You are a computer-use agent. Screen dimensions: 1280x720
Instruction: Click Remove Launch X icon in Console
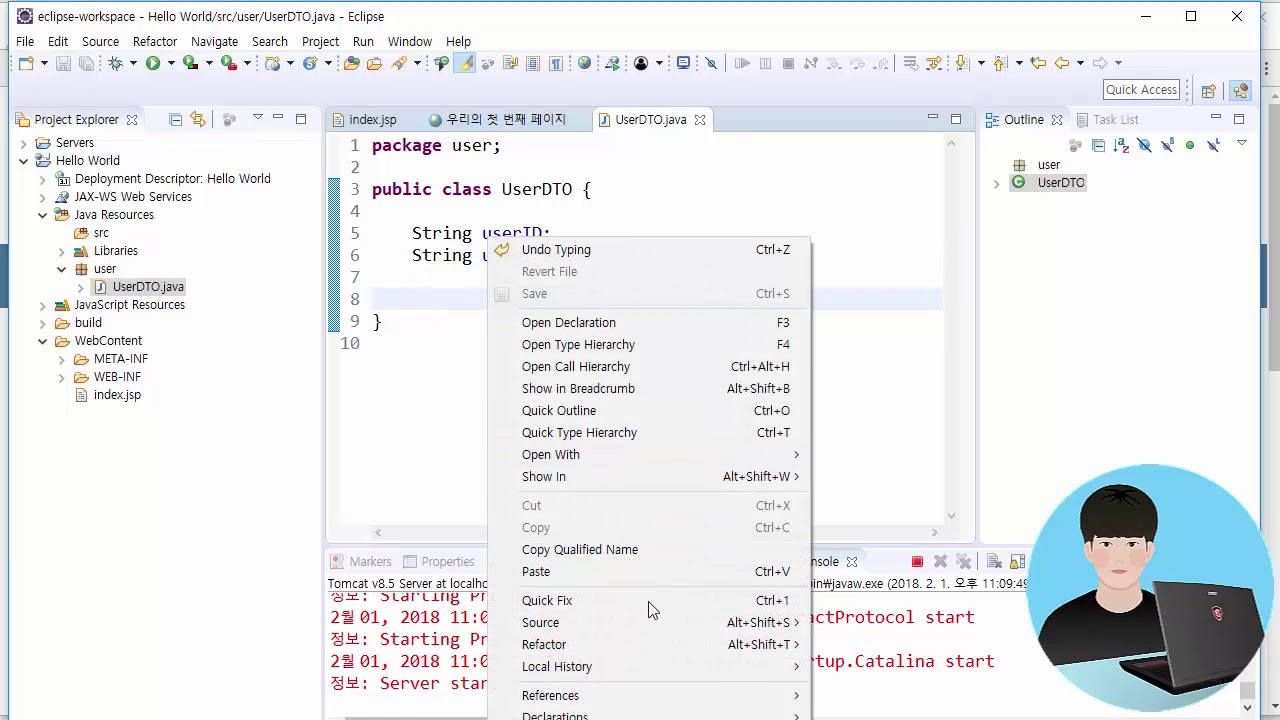coord(940,562)
